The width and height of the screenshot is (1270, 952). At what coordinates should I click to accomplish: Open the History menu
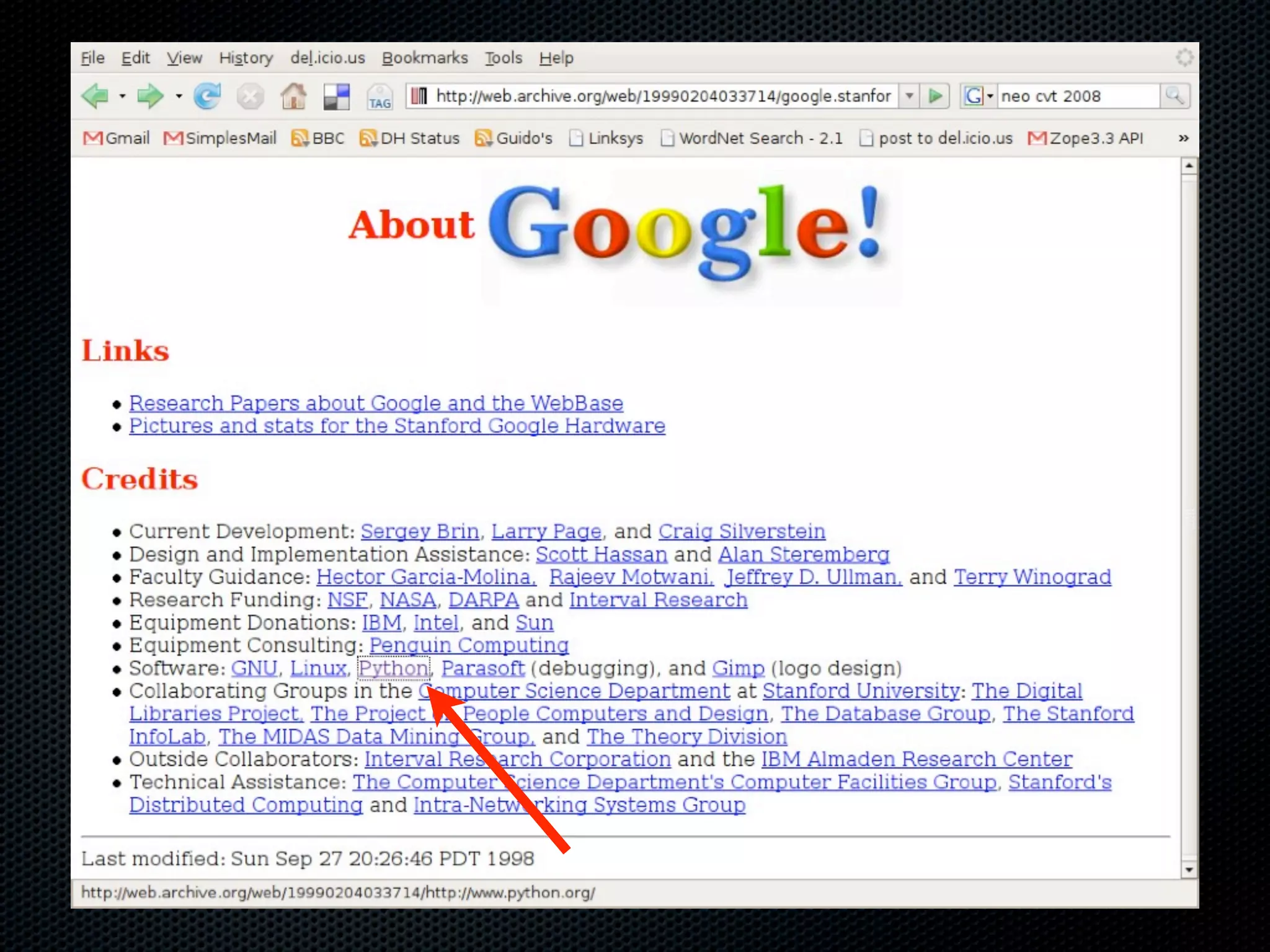246,58
